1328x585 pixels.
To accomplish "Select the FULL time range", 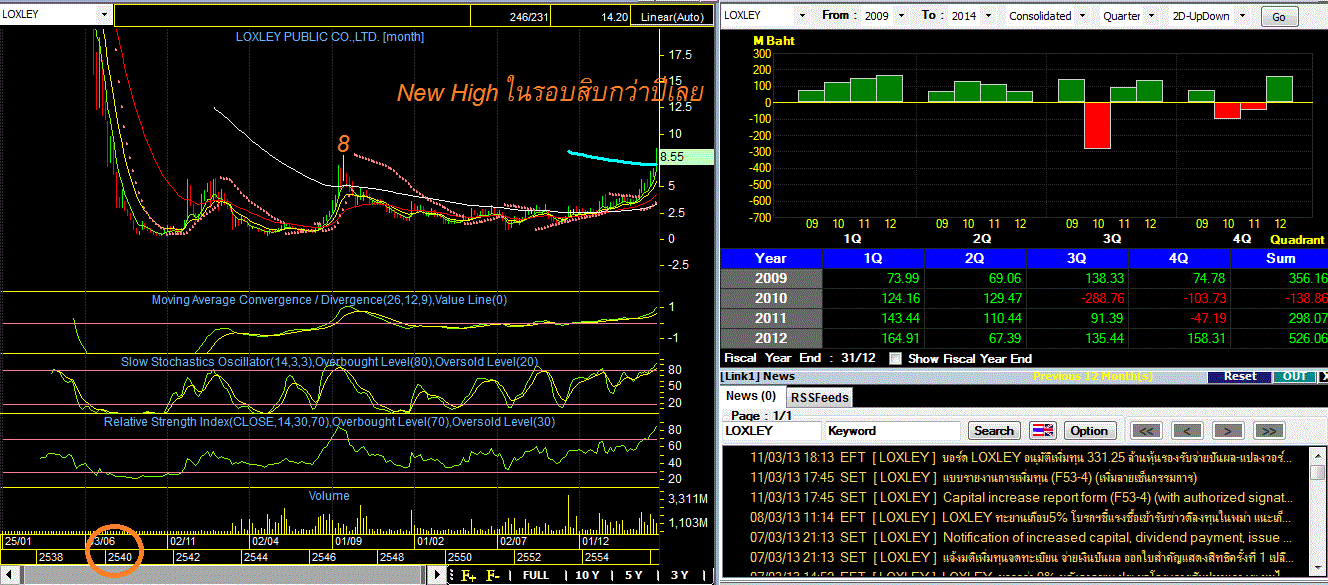I will [x=535, y=575].
